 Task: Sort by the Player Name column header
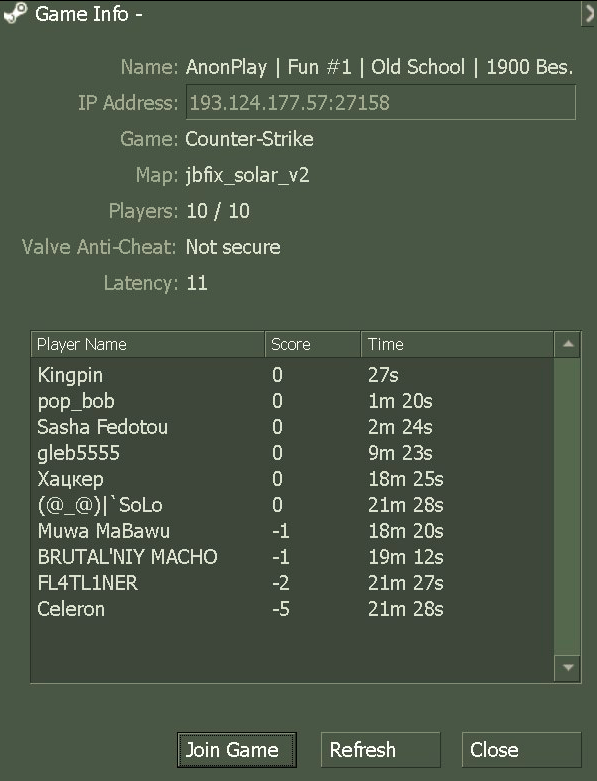tap(148, 344)
